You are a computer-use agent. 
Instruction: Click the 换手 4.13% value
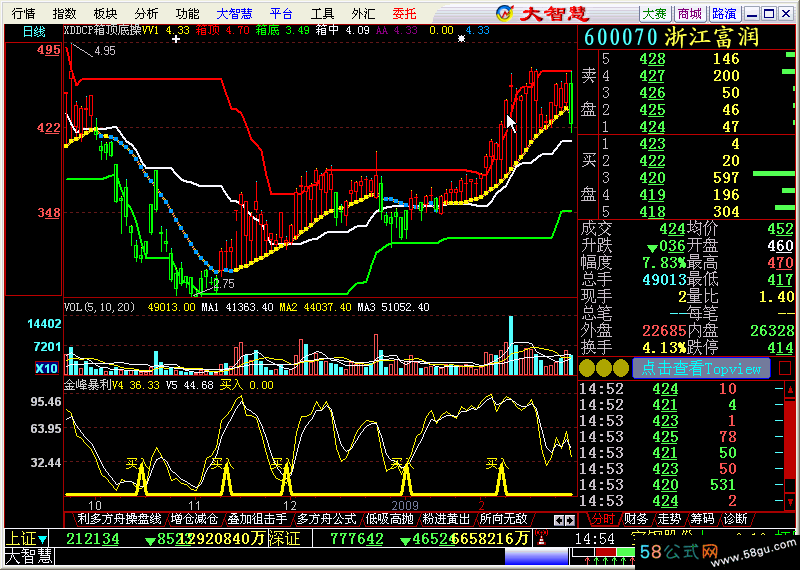click(x=664, y=348)
